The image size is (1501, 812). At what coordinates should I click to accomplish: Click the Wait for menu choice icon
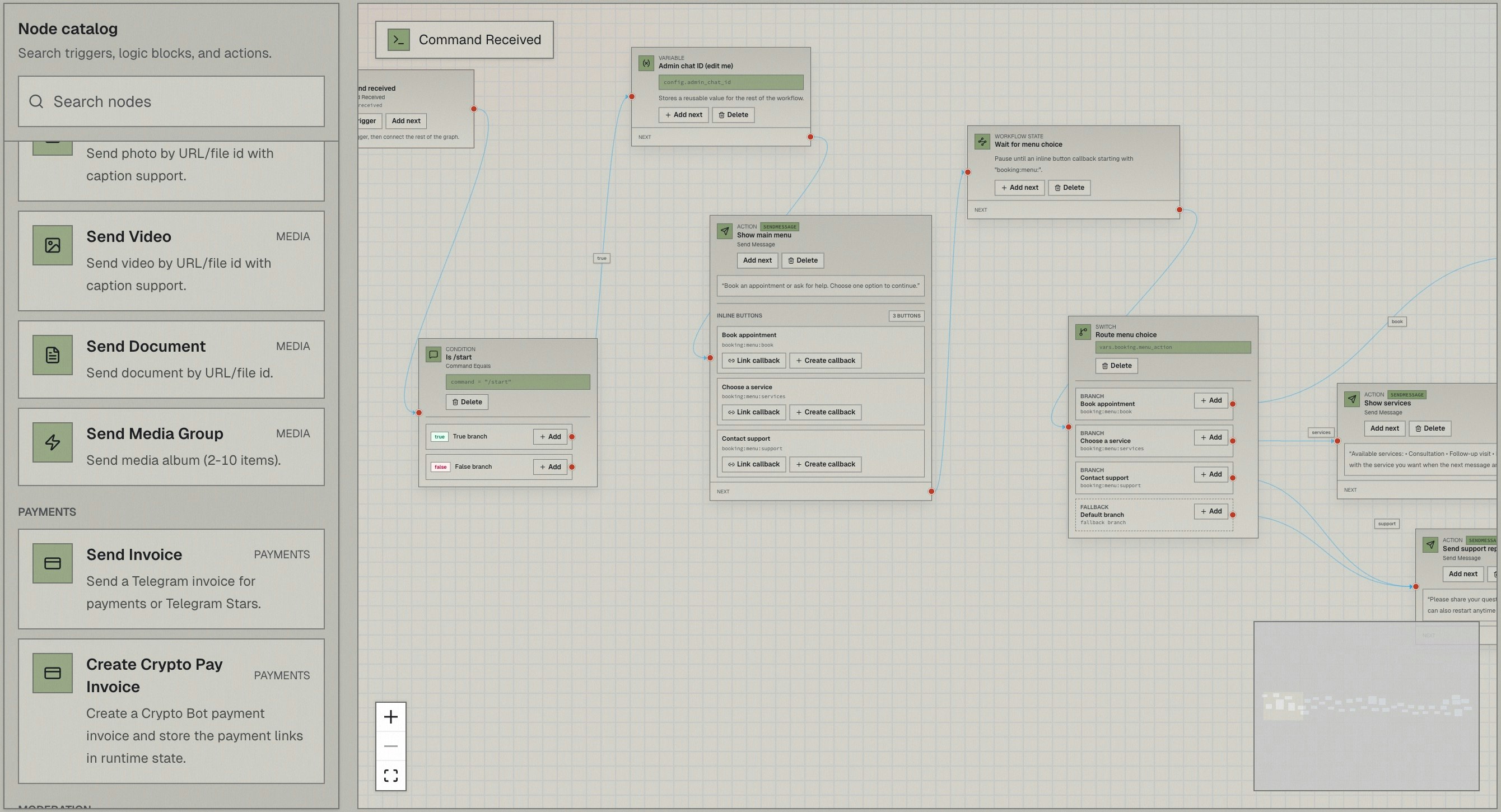click(982, 142)
